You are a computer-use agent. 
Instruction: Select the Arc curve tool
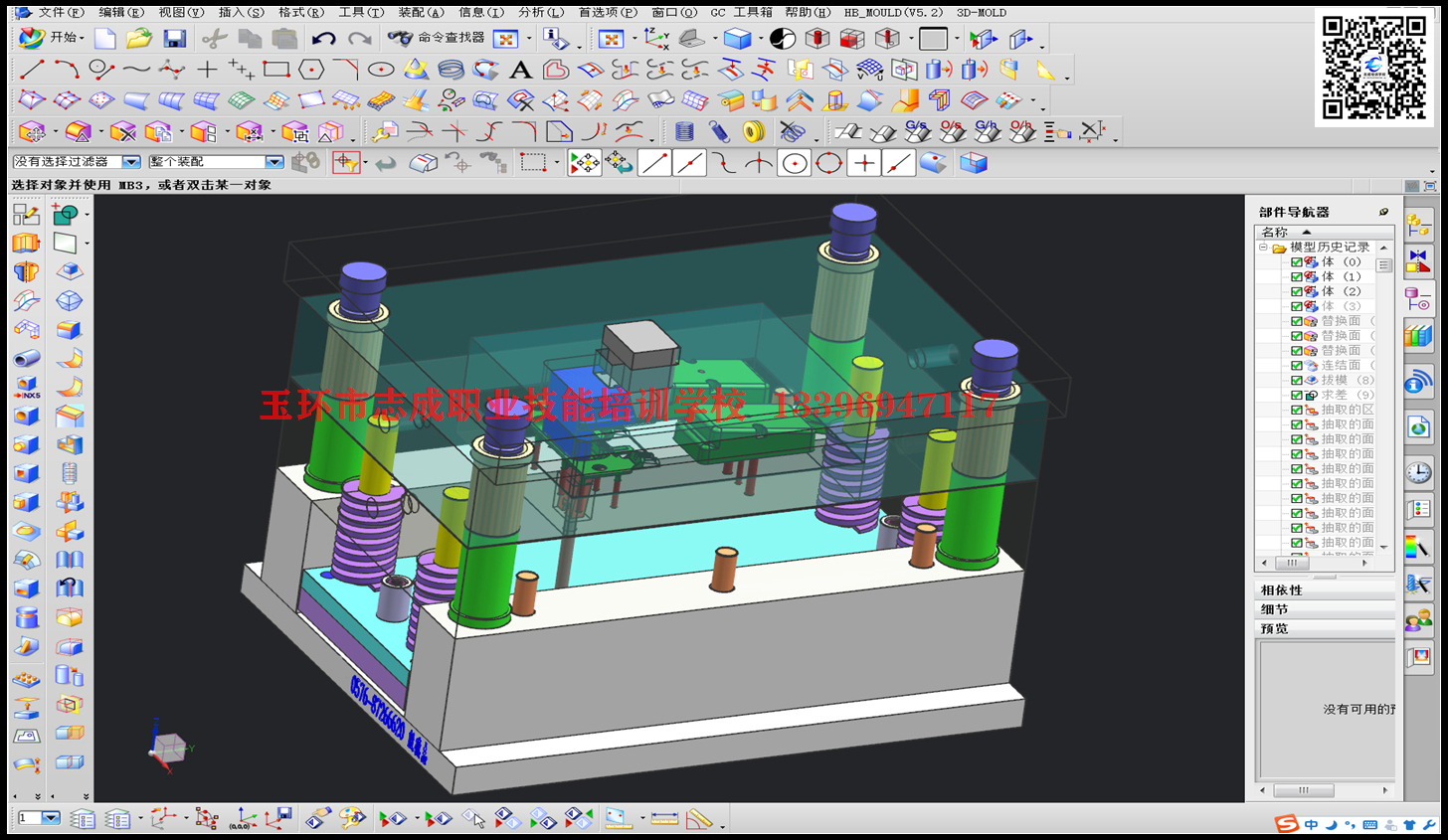(x=67, y=70)
